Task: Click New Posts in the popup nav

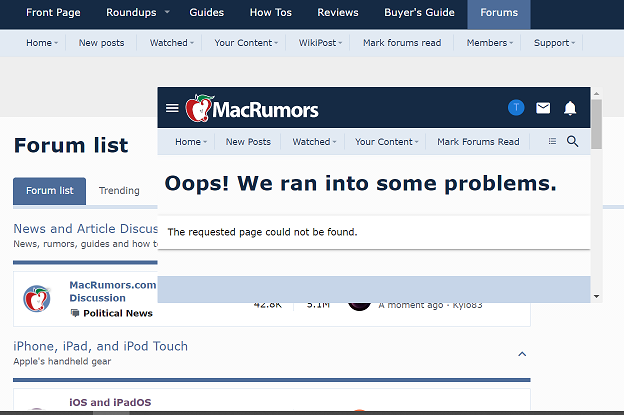Action: coord(248,142)
